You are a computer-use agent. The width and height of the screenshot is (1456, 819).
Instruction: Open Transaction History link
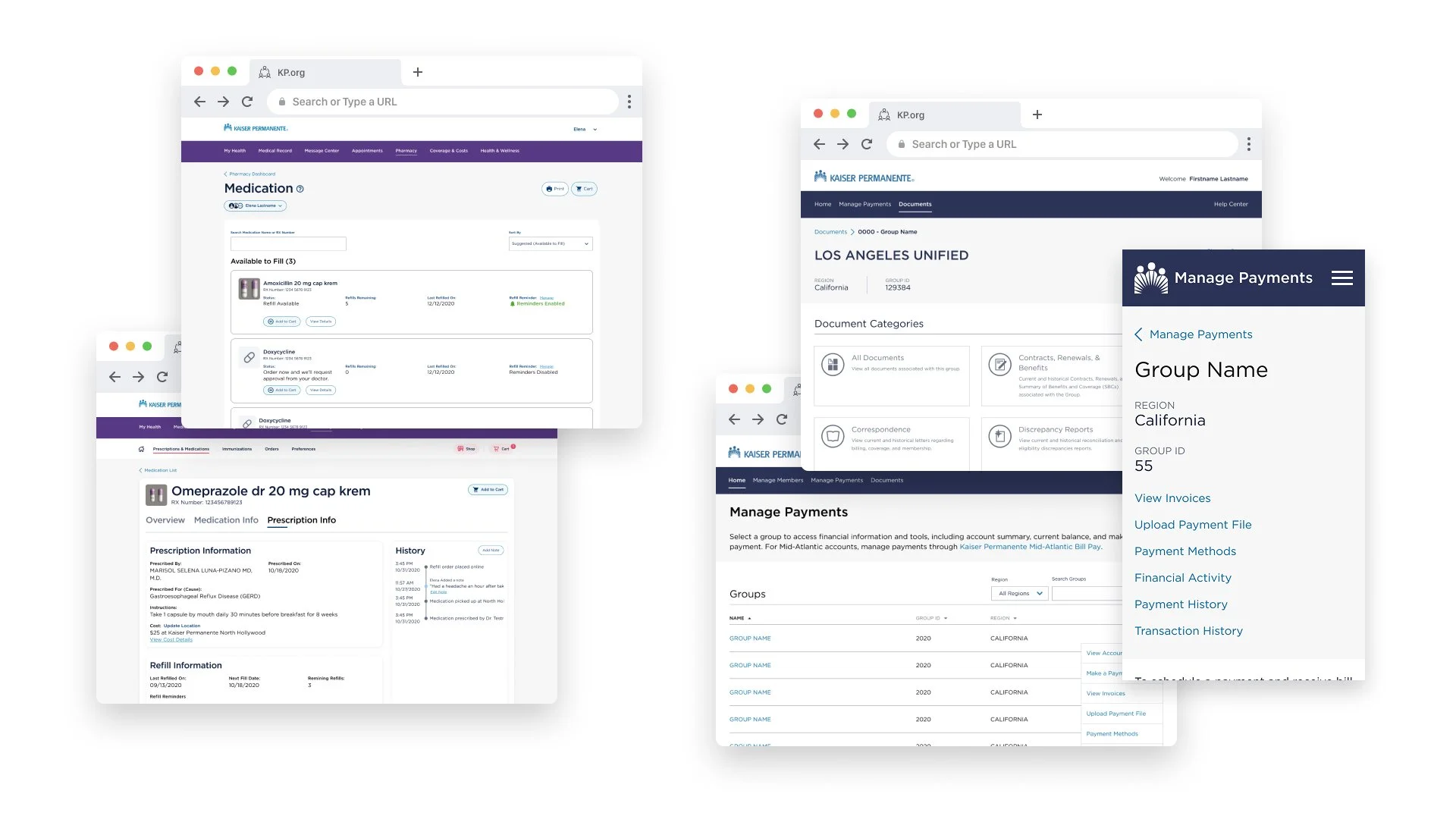[x=1188, y=631]
